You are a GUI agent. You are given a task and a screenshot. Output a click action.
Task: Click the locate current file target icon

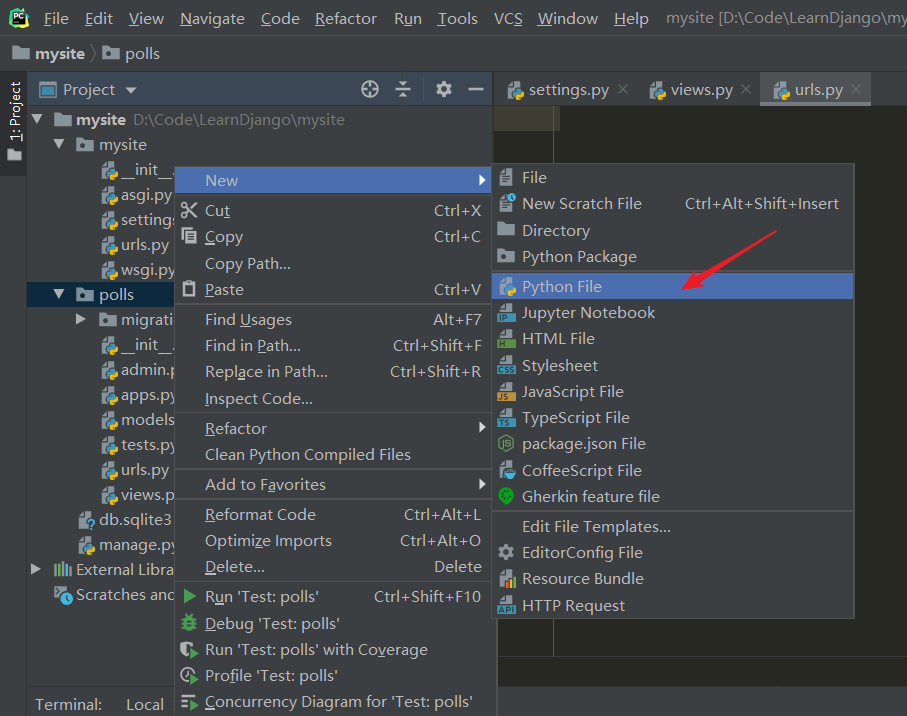pos(370,89)
